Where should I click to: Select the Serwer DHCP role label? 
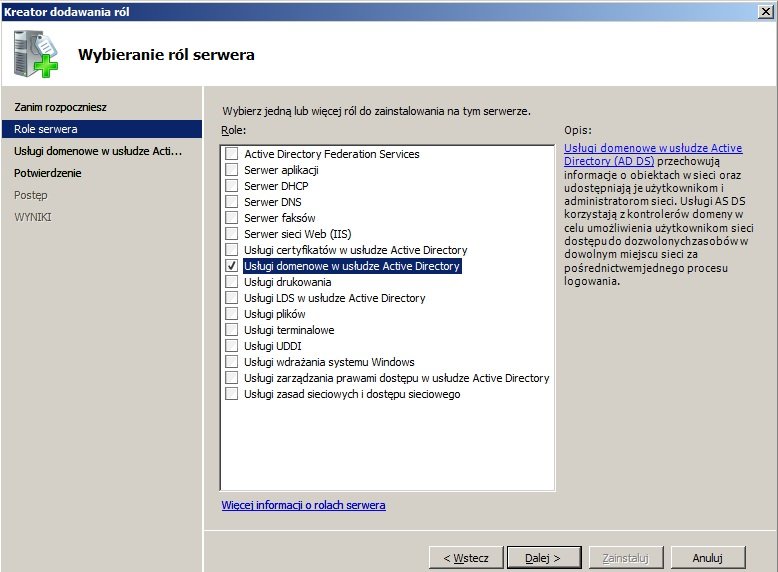[276, 186]
